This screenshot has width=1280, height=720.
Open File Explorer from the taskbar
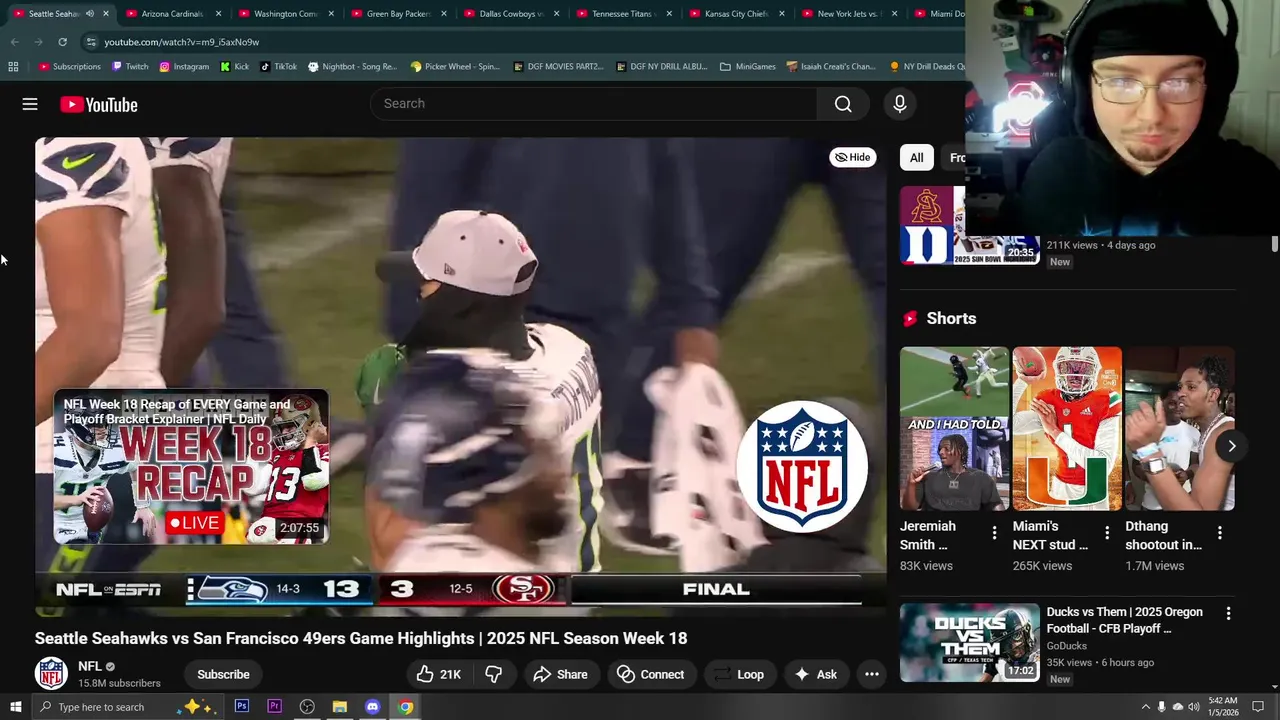(x=340, y=707)
